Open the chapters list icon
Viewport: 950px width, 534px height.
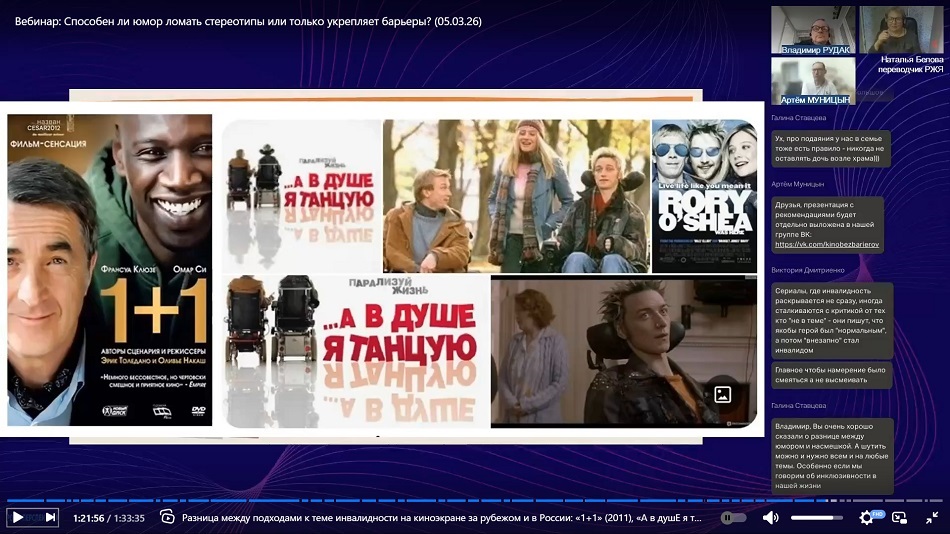pyautogui.click(x=167, y=517)
